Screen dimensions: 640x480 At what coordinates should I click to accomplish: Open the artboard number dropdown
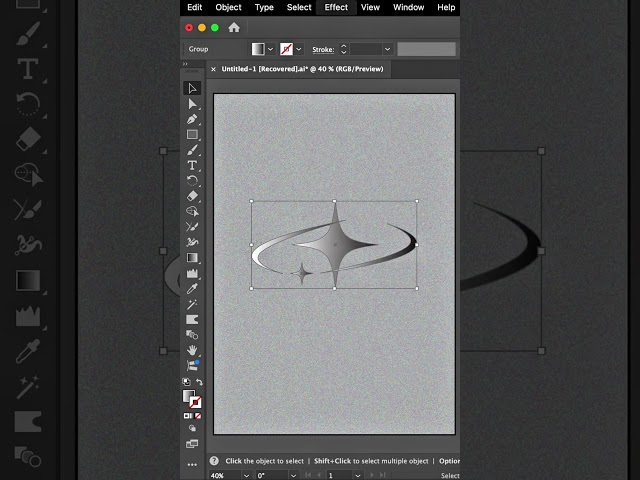[x=358, y=476]
